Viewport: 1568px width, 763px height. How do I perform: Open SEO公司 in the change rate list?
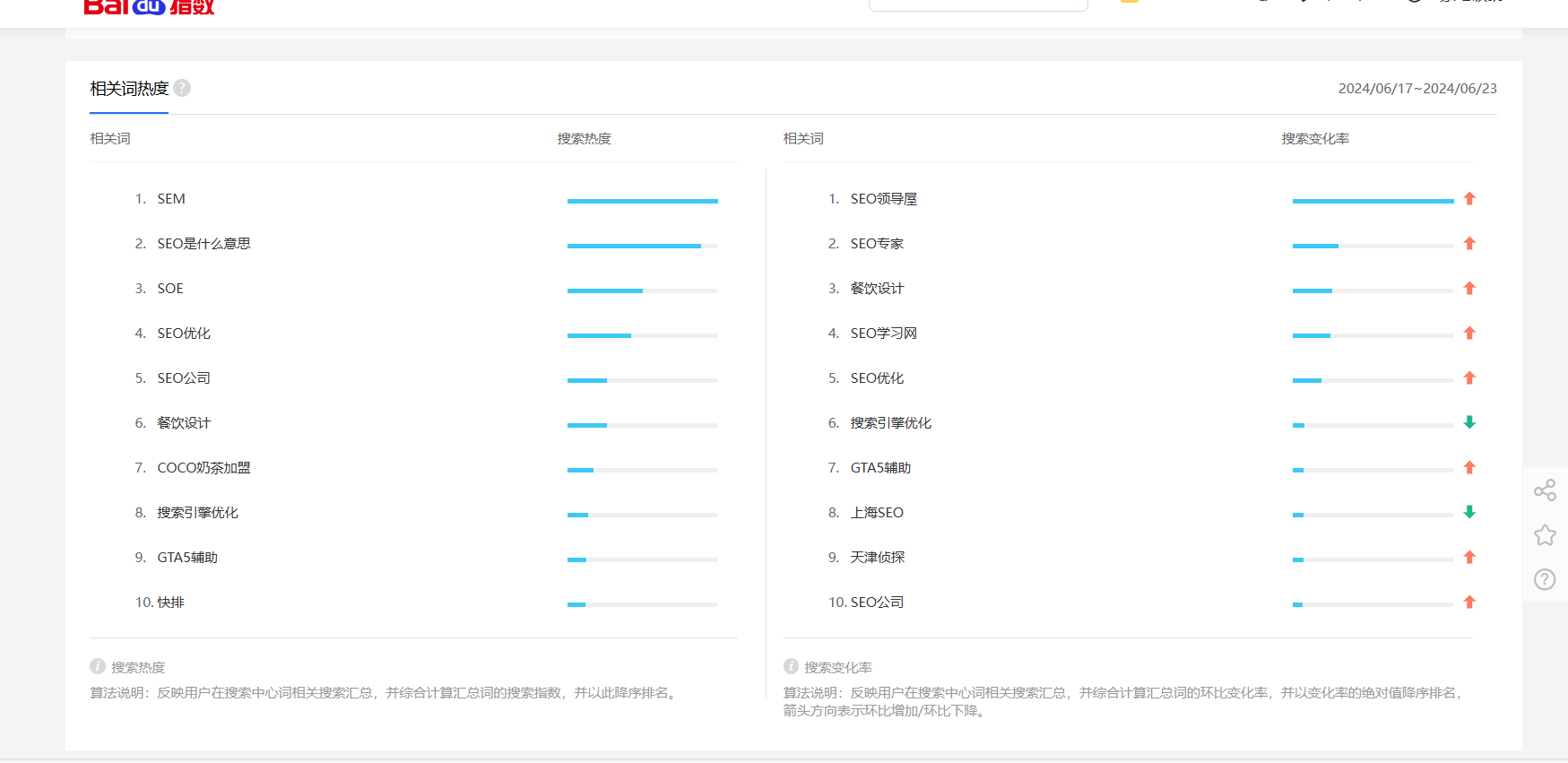[x=877, y=603]
